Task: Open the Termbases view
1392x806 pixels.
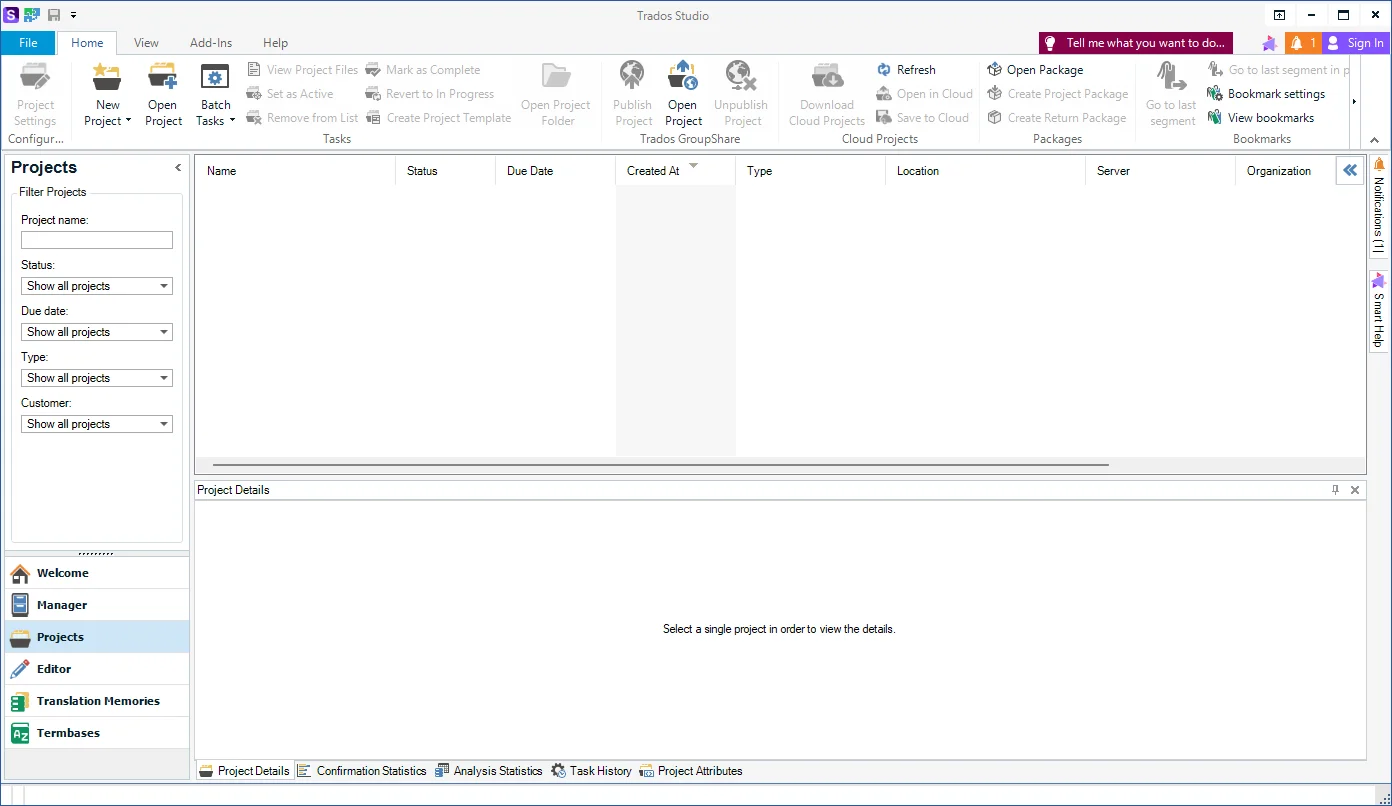Action: (97, 733)
